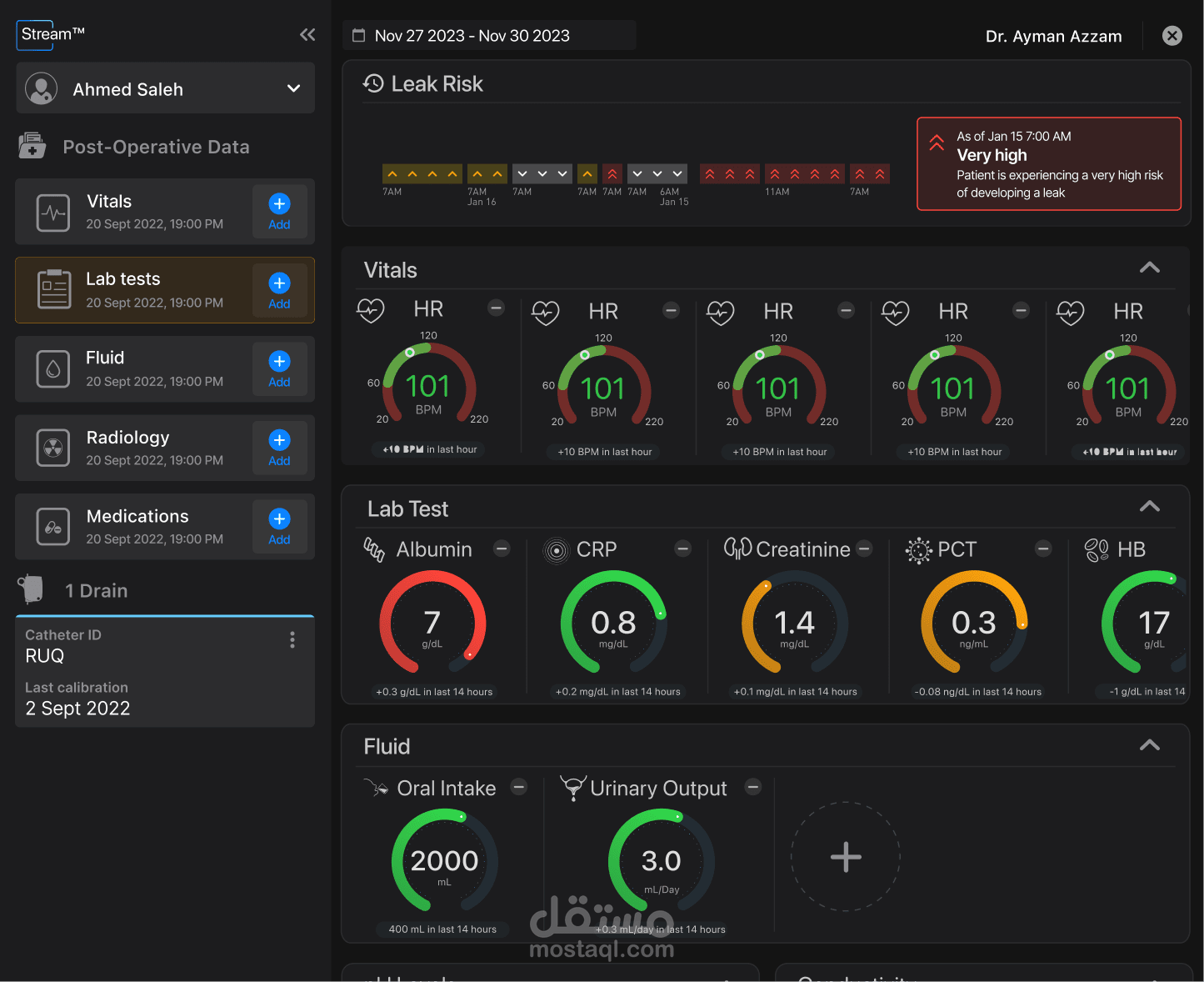Collapse the sidebar with double-chevron icon
This screenshot has height=982, width=1204.
click(307, 34)
